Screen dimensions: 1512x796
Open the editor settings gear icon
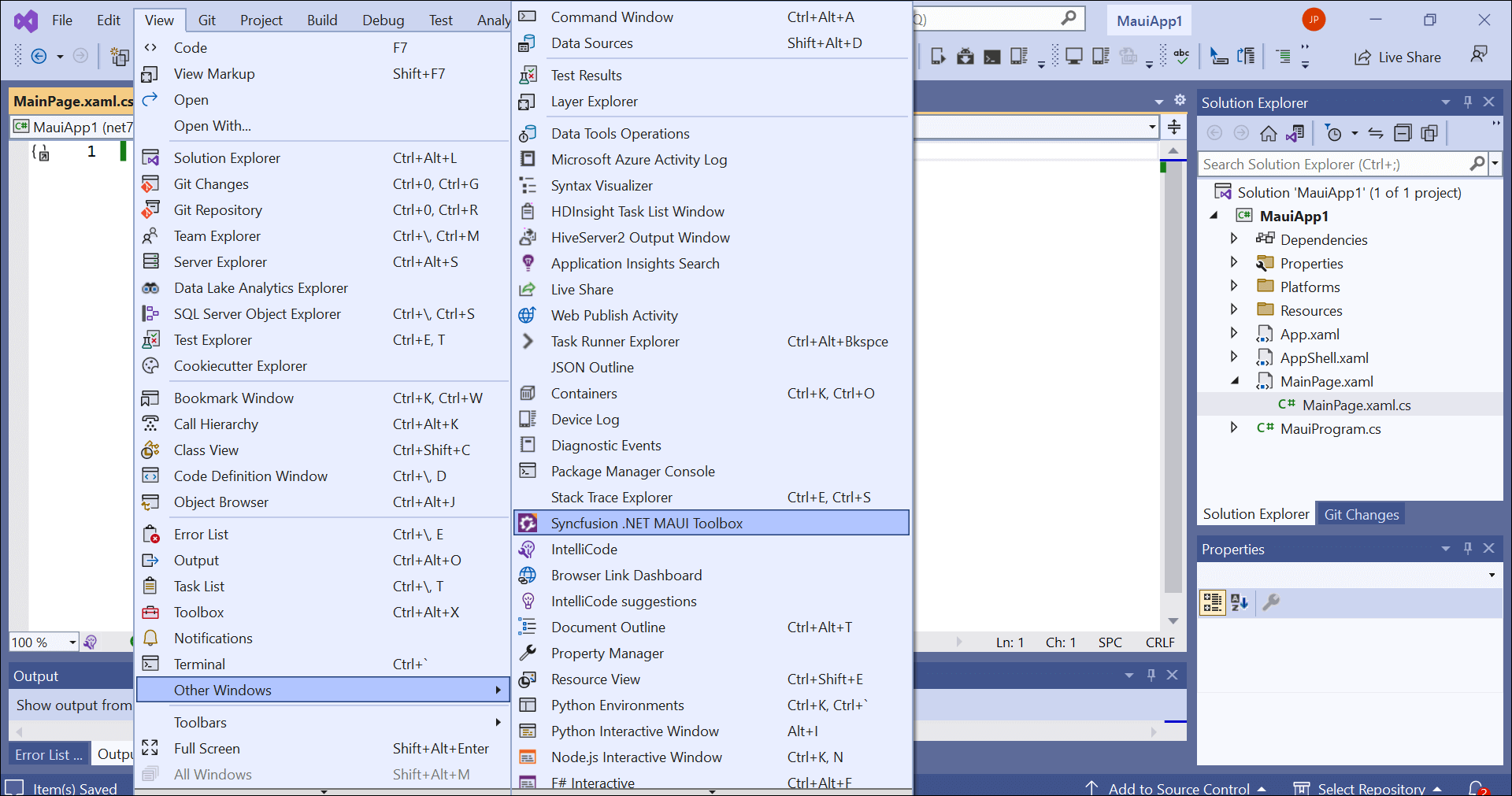pyautogui.click(x=1180, y=100)
